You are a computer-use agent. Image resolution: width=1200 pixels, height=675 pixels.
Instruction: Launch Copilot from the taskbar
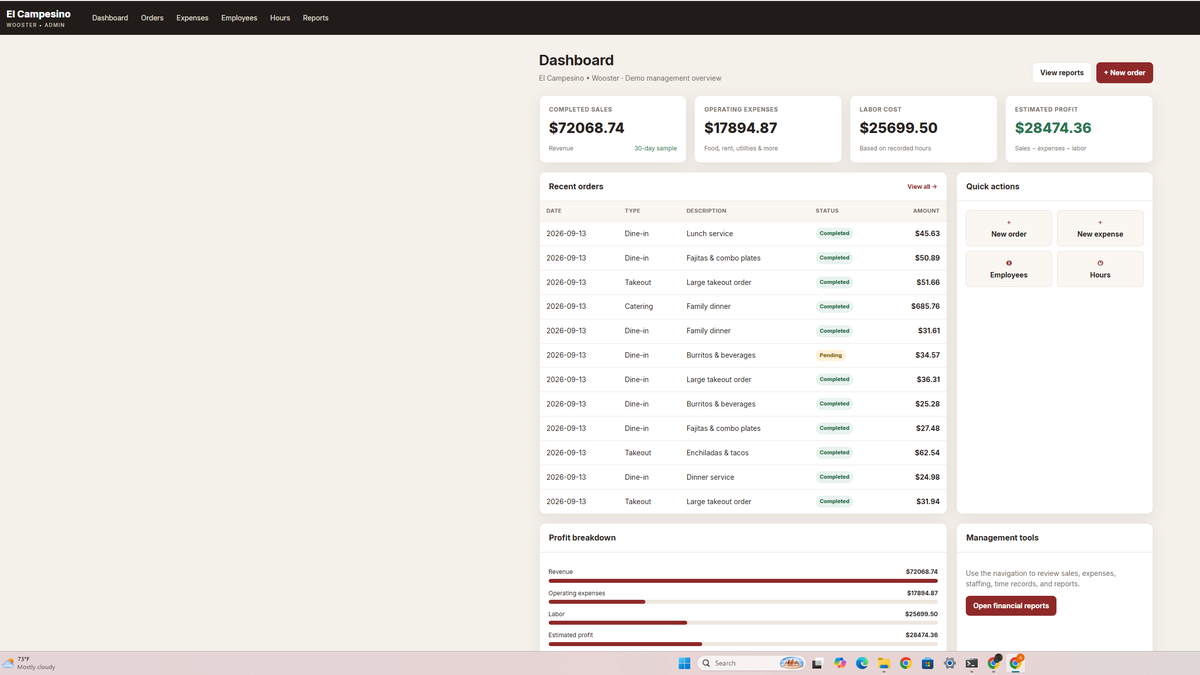(x=840, y=663)
